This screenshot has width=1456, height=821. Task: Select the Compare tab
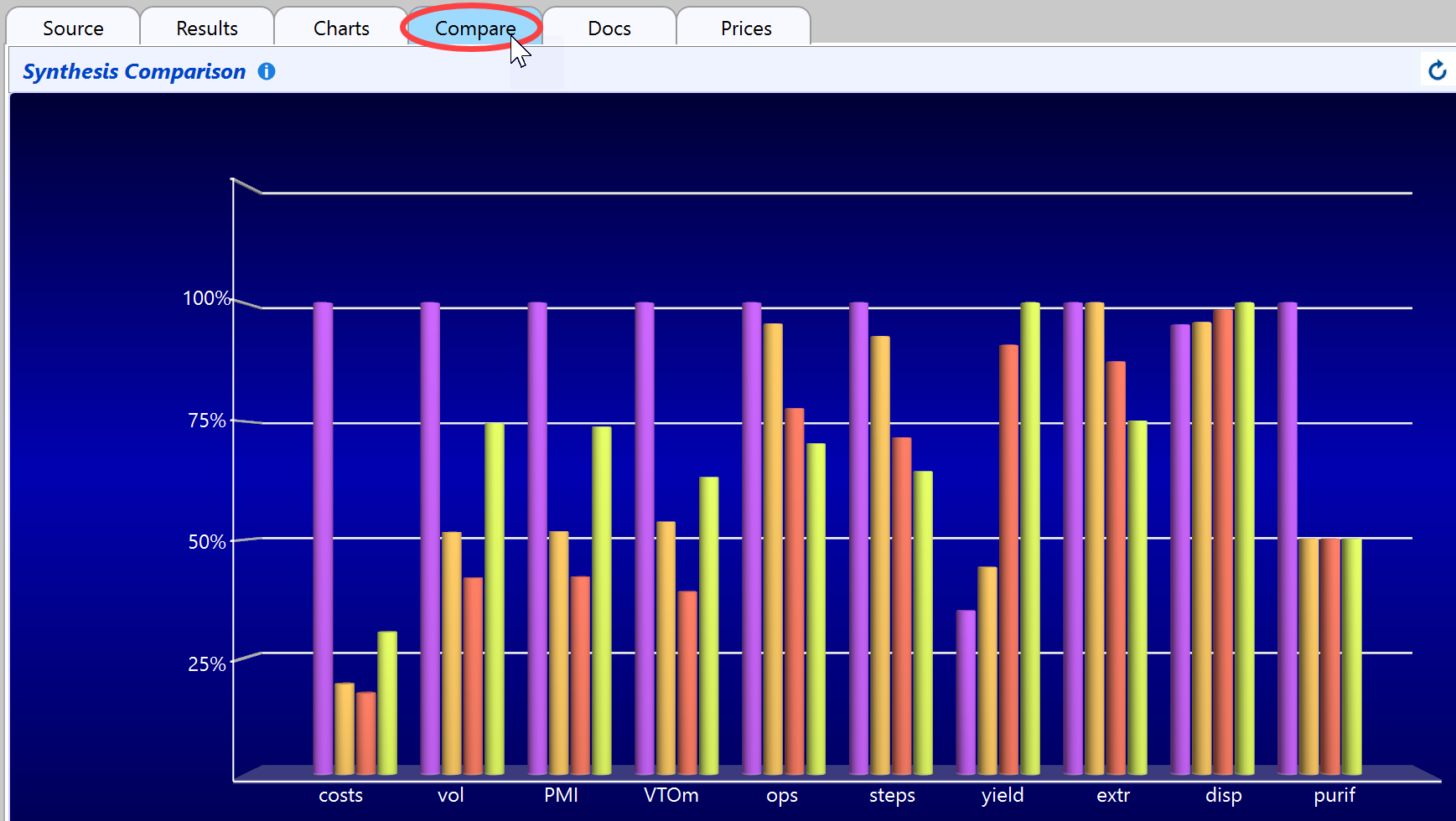(x=475, y=28)
